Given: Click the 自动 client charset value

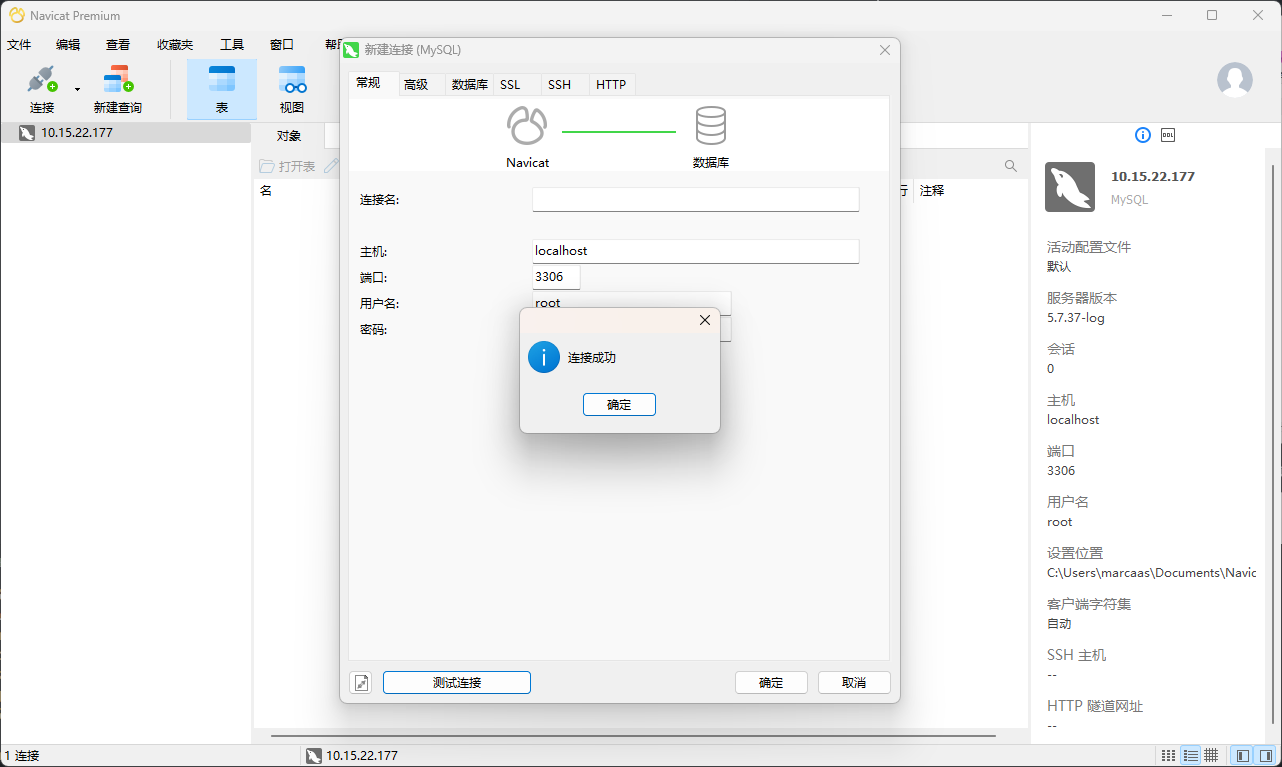Looking at the screenshot, I should [1059, 624].
